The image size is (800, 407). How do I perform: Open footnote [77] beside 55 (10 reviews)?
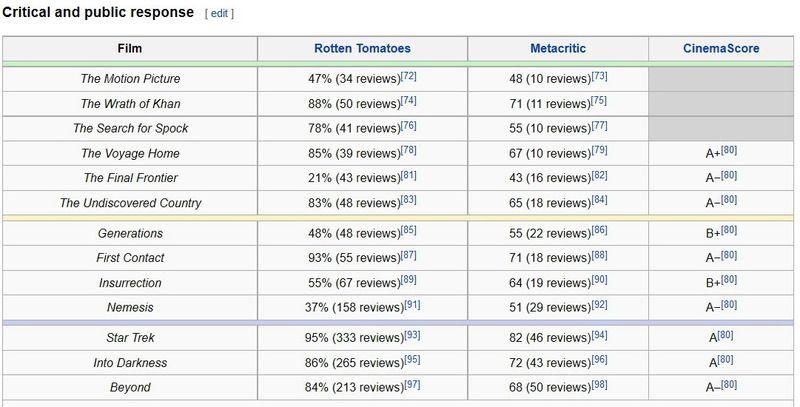pyautogui.click(x=599, y=125)
